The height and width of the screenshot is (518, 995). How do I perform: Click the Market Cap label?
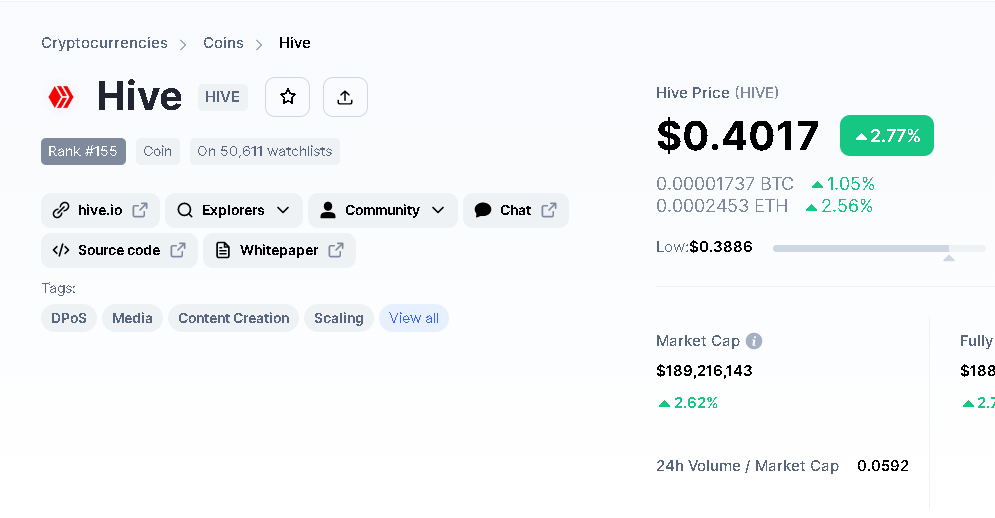tap(698, 341)
